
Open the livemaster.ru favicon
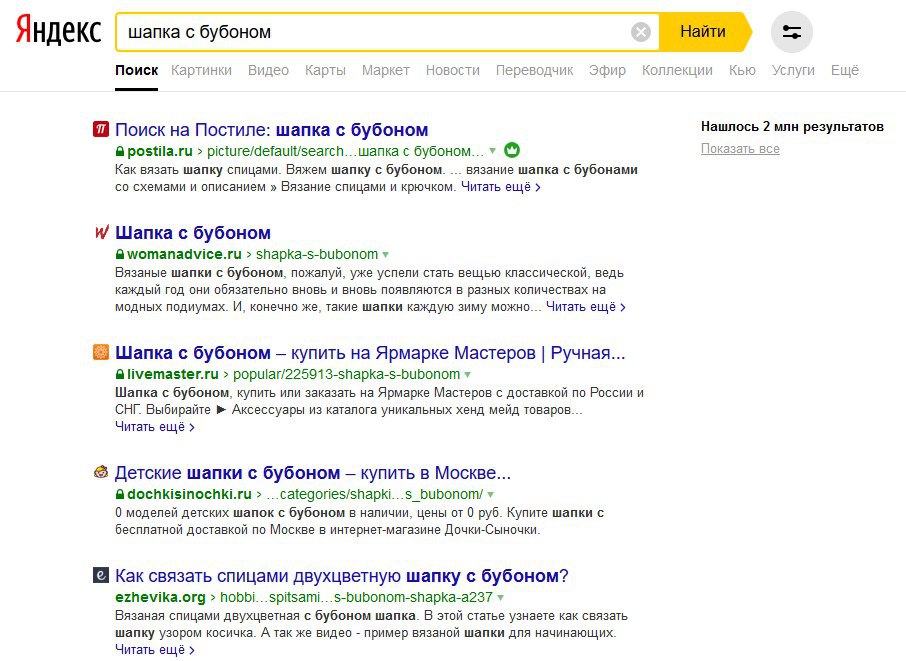[x=101, y=352]
